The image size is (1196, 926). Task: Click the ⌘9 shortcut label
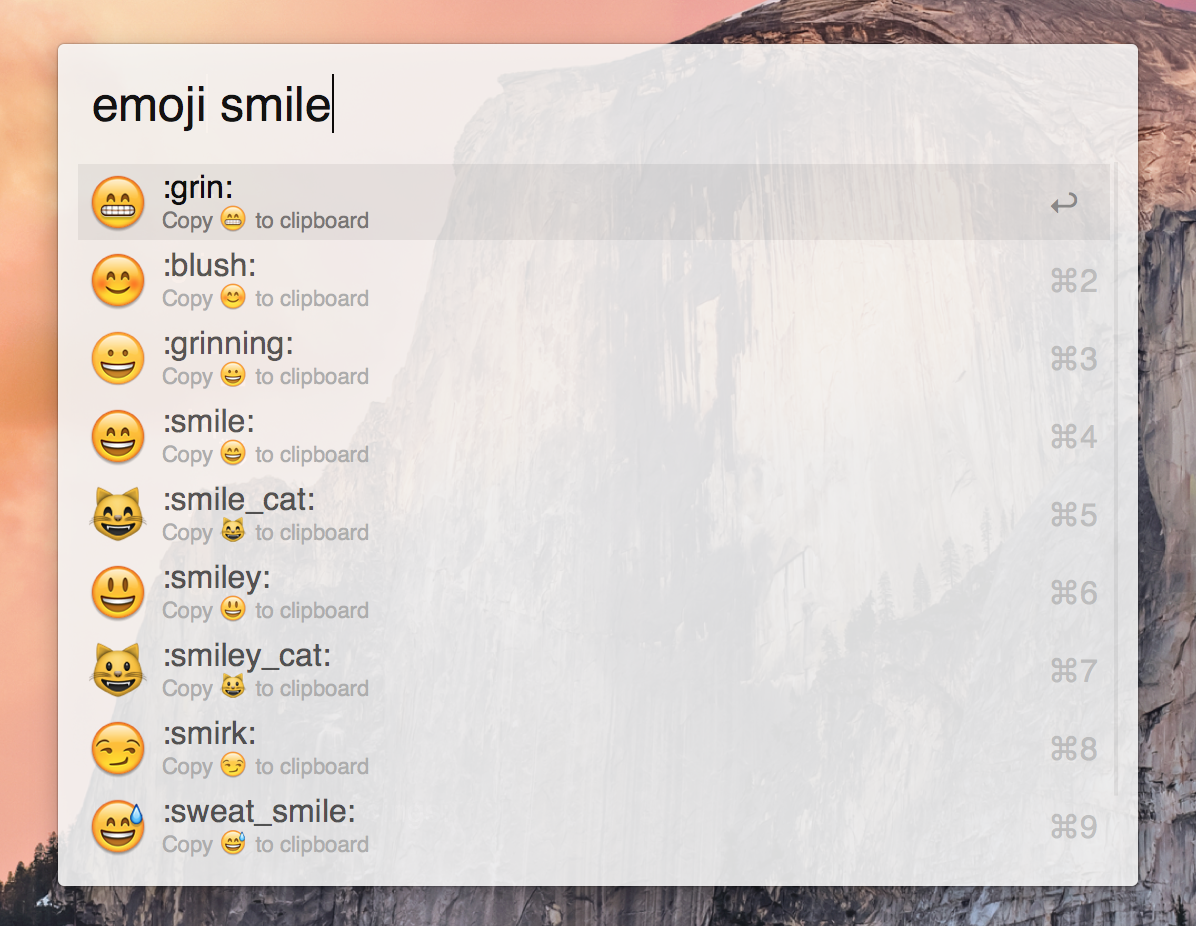coord(1074,827)
